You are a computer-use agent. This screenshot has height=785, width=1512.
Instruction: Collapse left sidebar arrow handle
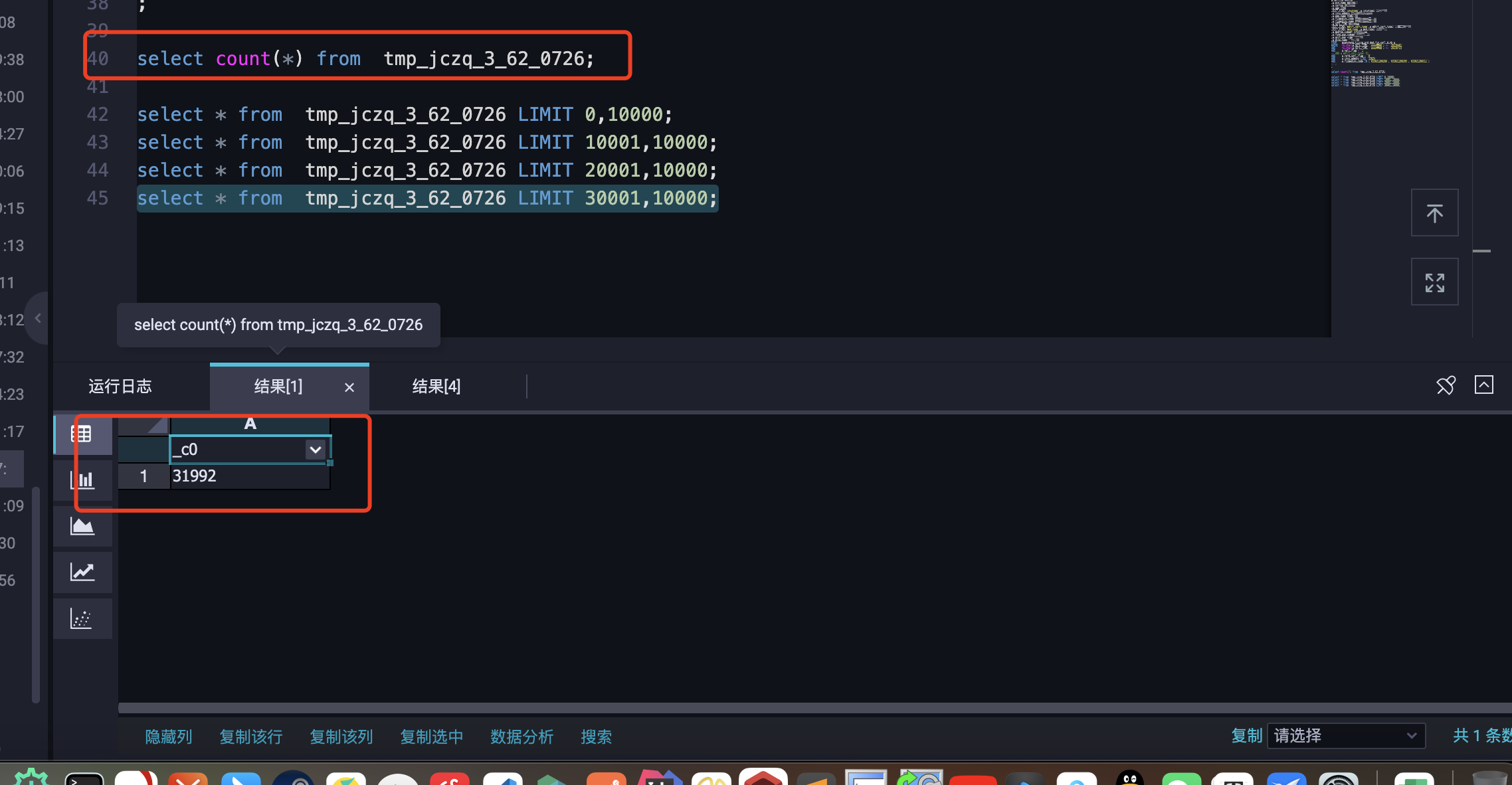(38, 318)
